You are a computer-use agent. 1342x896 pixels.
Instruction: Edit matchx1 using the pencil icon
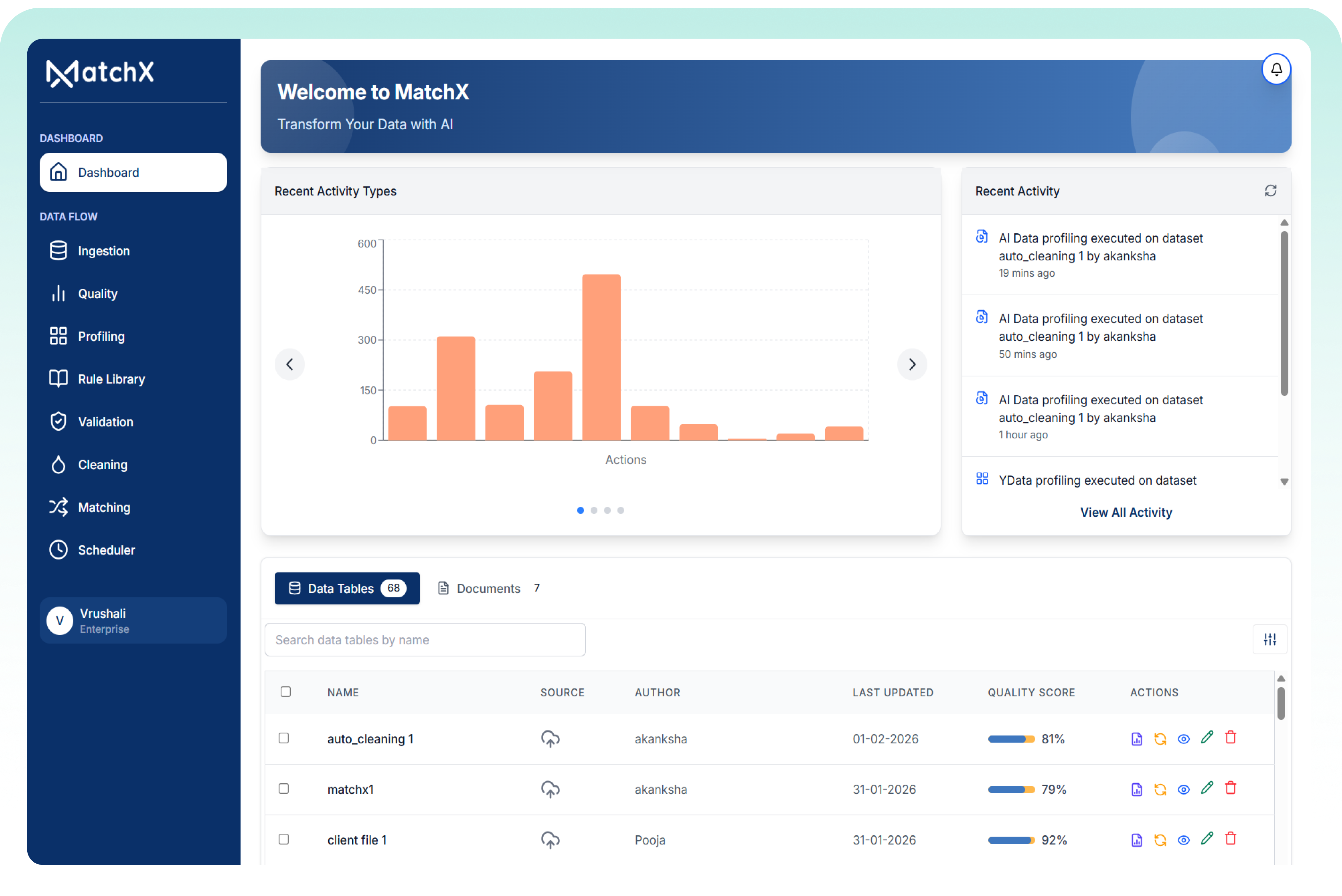click(1207, 788)
